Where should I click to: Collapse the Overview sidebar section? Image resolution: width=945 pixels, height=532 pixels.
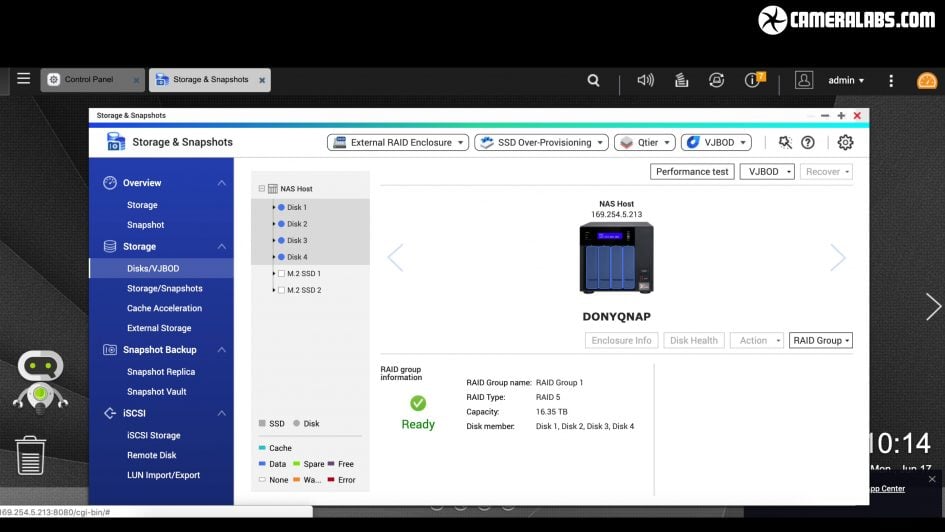pyautogui.click(x=222, y=183)
